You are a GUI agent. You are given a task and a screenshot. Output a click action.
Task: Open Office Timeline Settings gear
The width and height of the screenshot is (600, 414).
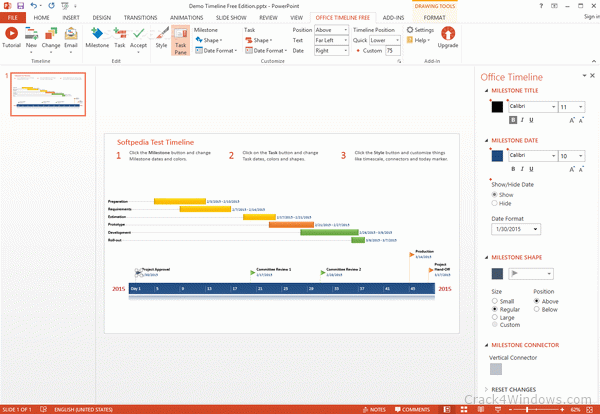(420, 30)
